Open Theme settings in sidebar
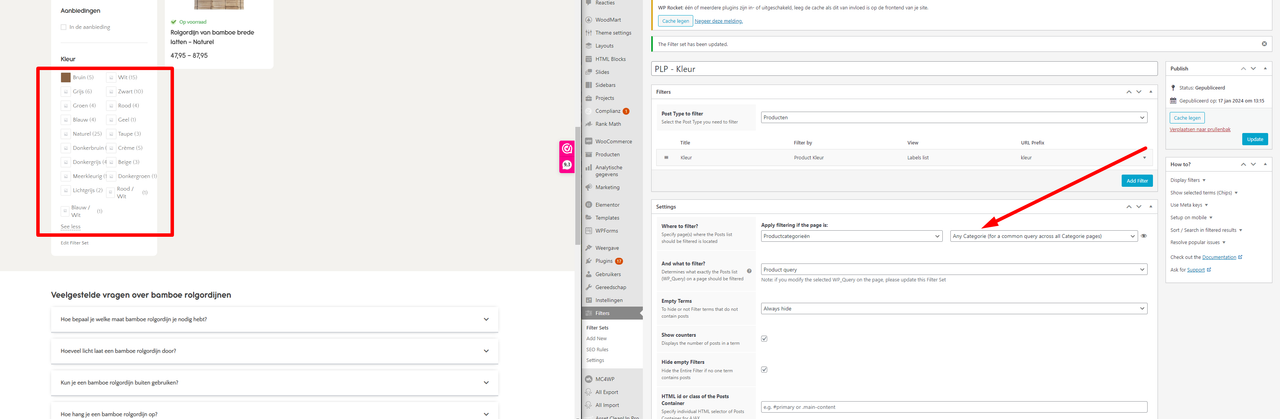The width and height of the screenshot is (1280, 419). [x=613, y=32]
